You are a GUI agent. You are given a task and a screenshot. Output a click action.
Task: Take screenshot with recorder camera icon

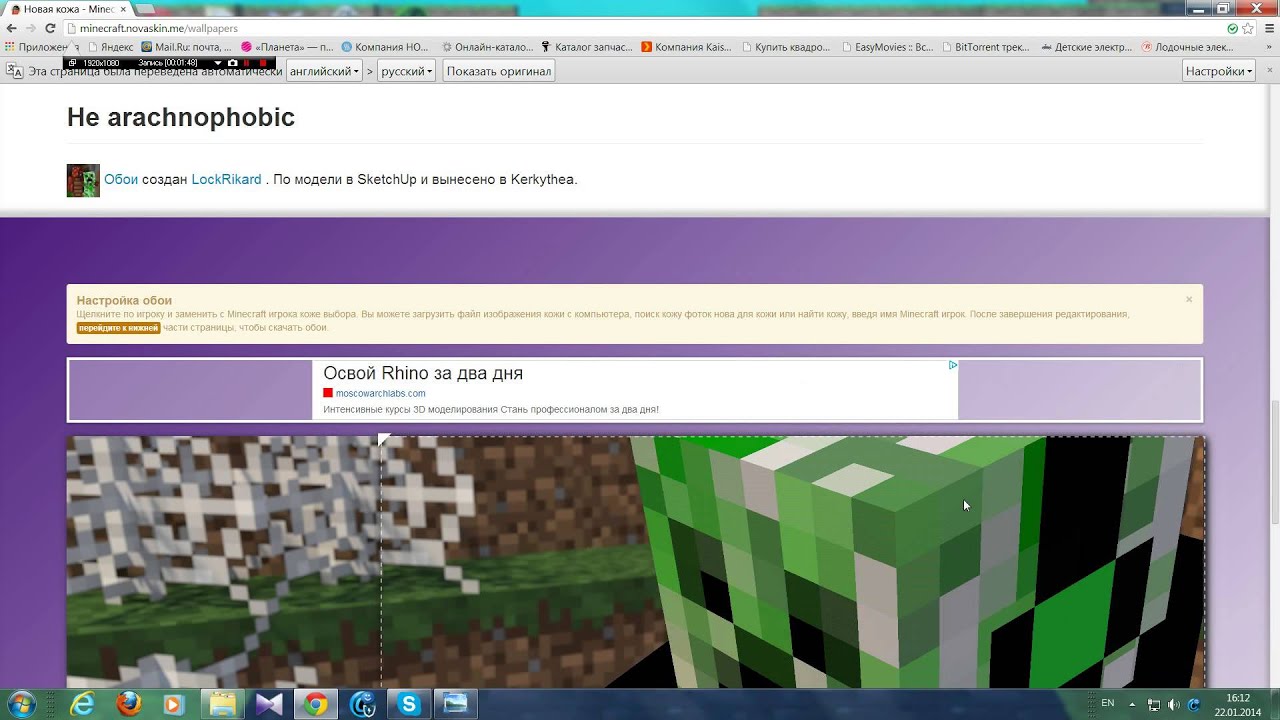(232, 63)
